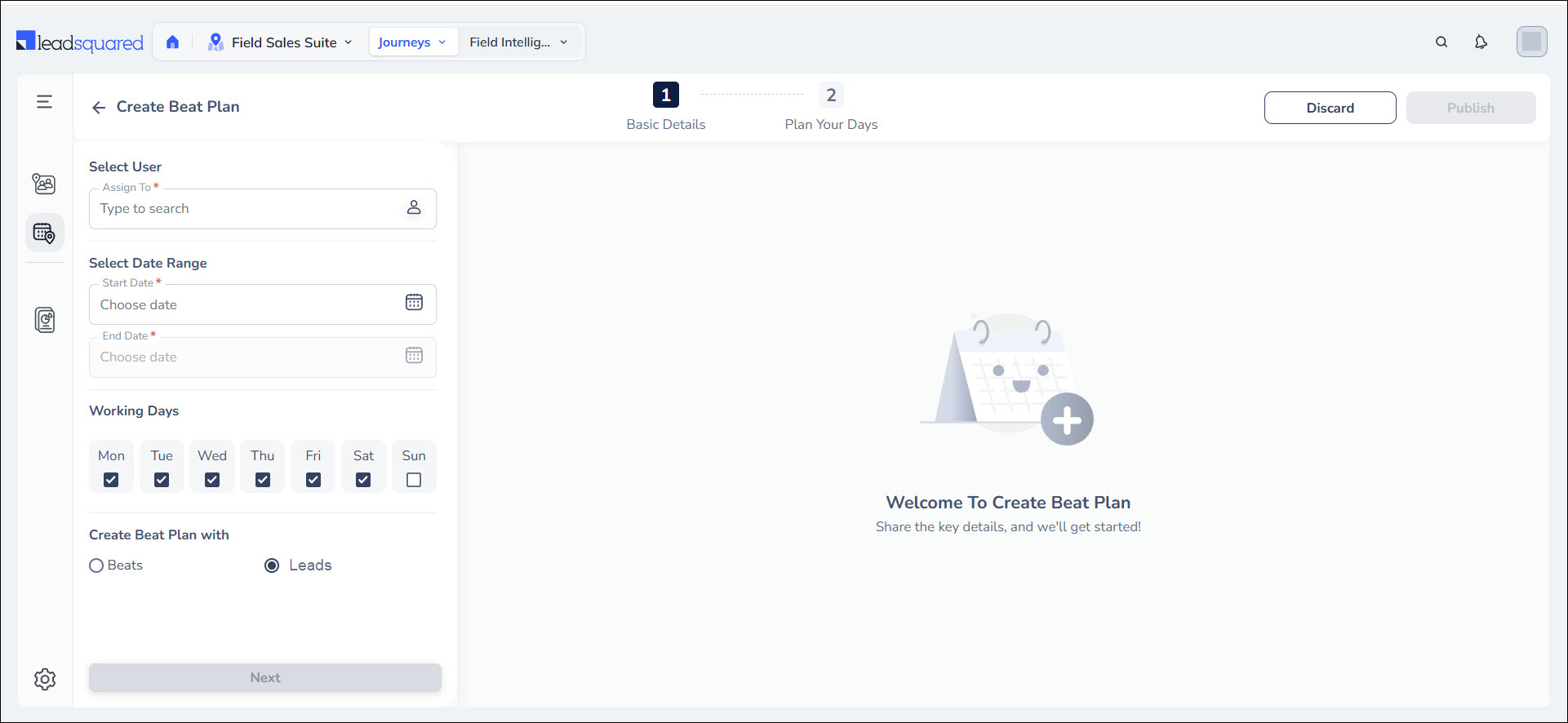
Task: Open Start Date calendar picker icon
Action: click(414, 303)
